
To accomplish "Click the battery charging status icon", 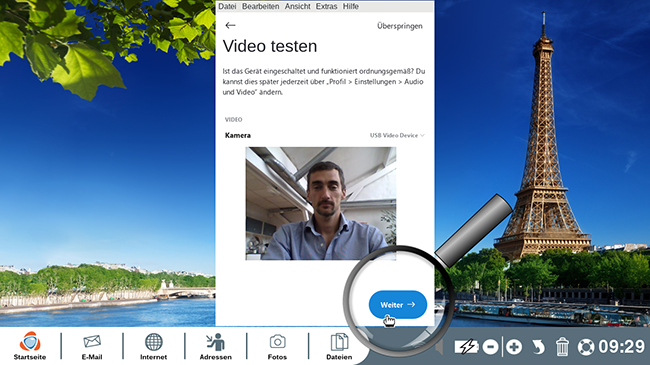I will [x=466, y=347].
